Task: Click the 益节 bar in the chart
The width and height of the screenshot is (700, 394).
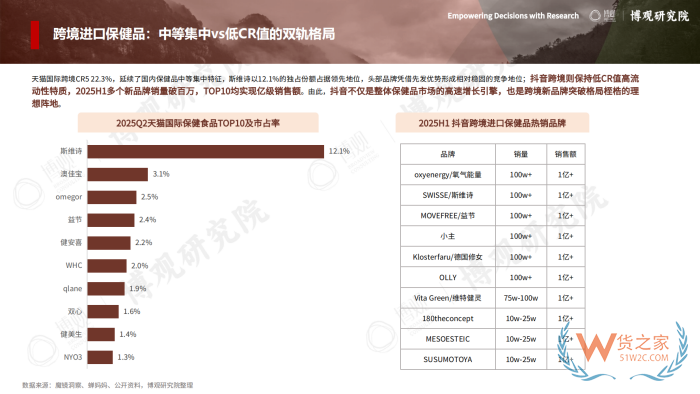Action: point(111,220)
